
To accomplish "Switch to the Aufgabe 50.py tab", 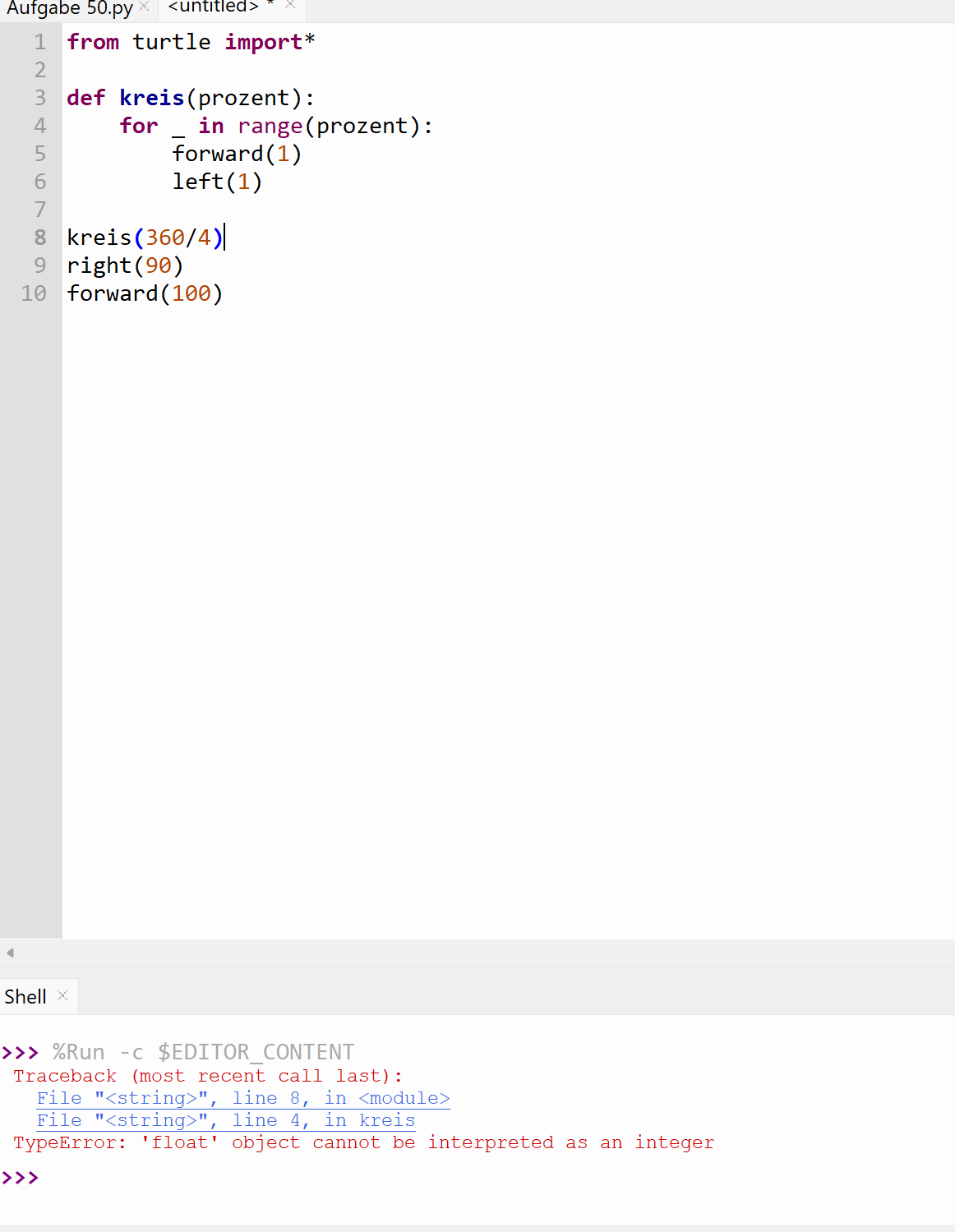I will click(70, 9).
